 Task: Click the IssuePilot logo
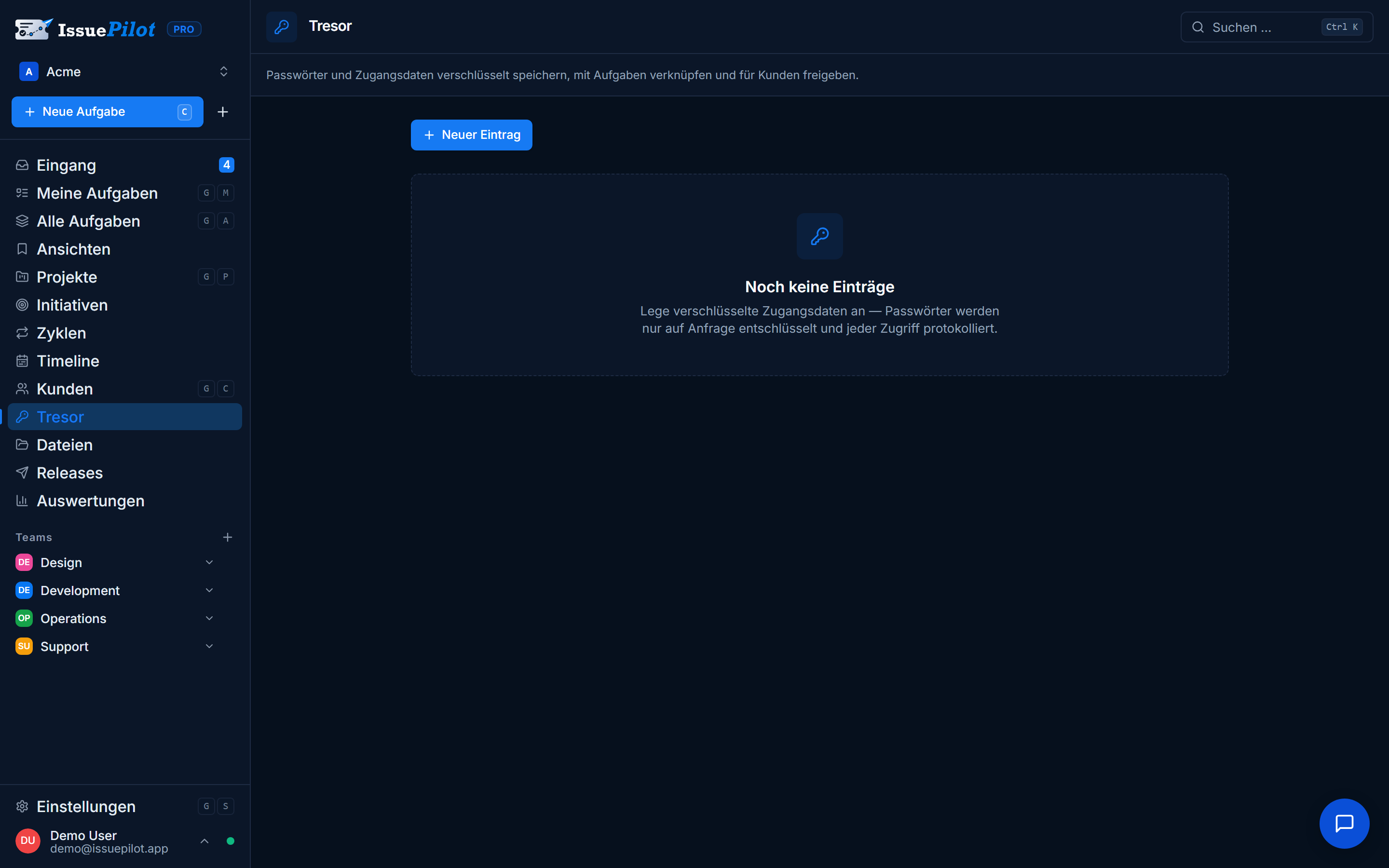(85, 29)
